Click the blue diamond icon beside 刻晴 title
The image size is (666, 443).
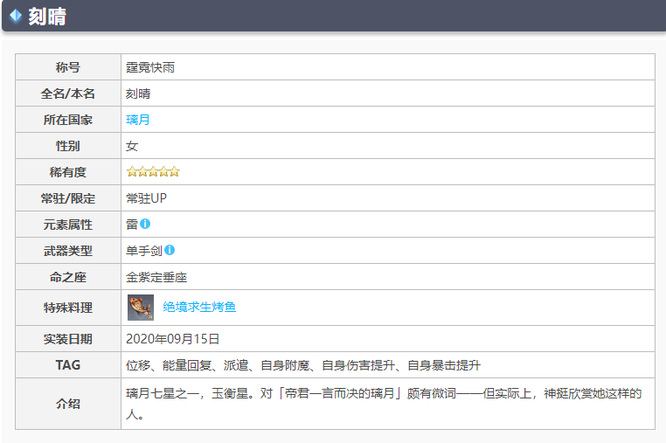coord(15,15)
